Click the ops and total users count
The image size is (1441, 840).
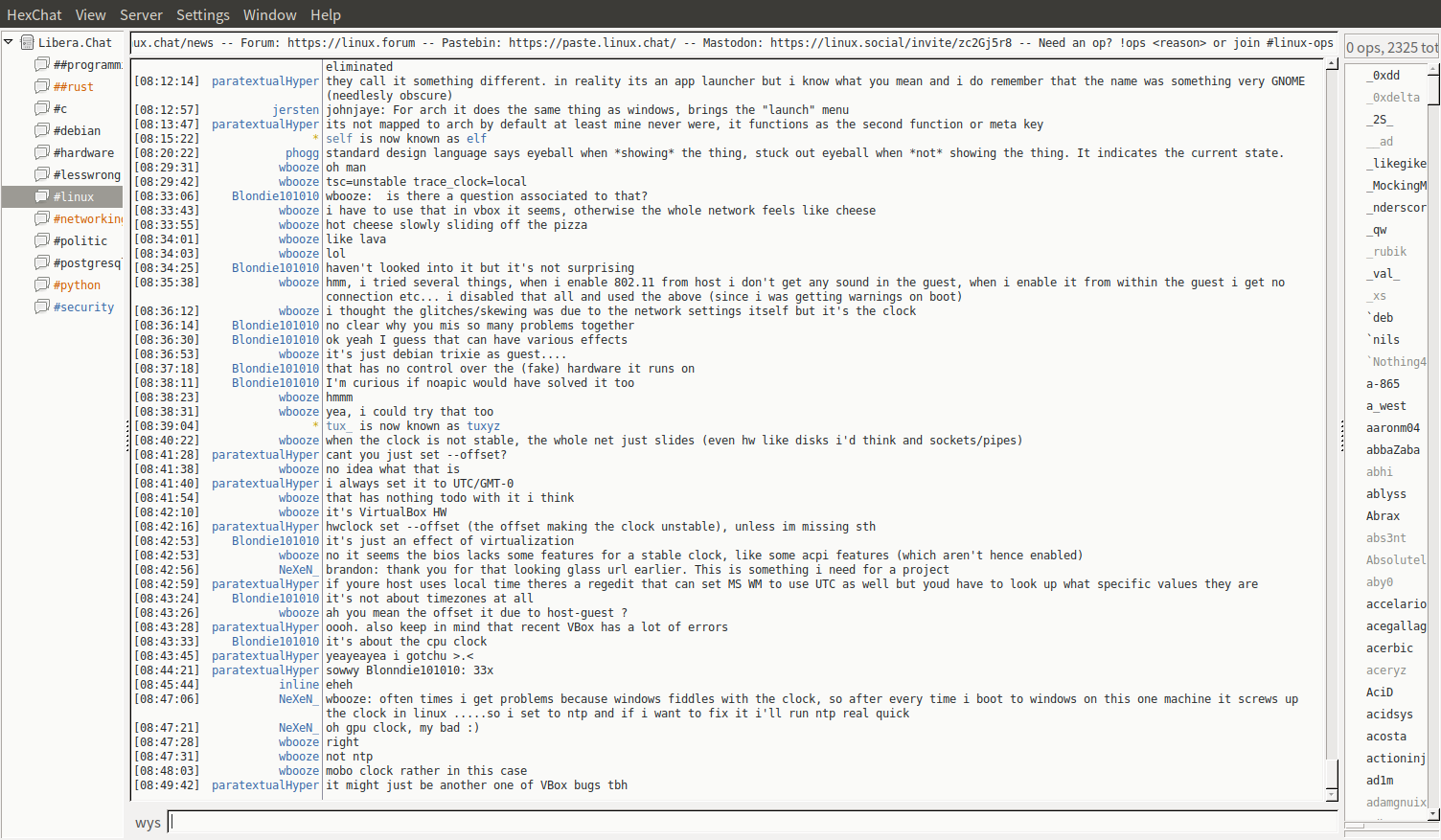coord(1392,47)
